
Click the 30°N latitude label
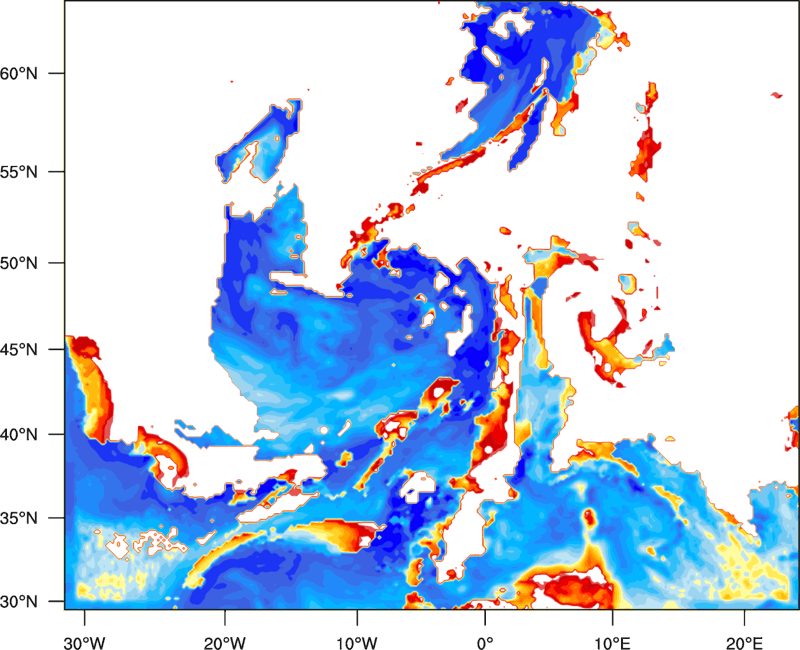pyautogui.click(x=19, y=602)
